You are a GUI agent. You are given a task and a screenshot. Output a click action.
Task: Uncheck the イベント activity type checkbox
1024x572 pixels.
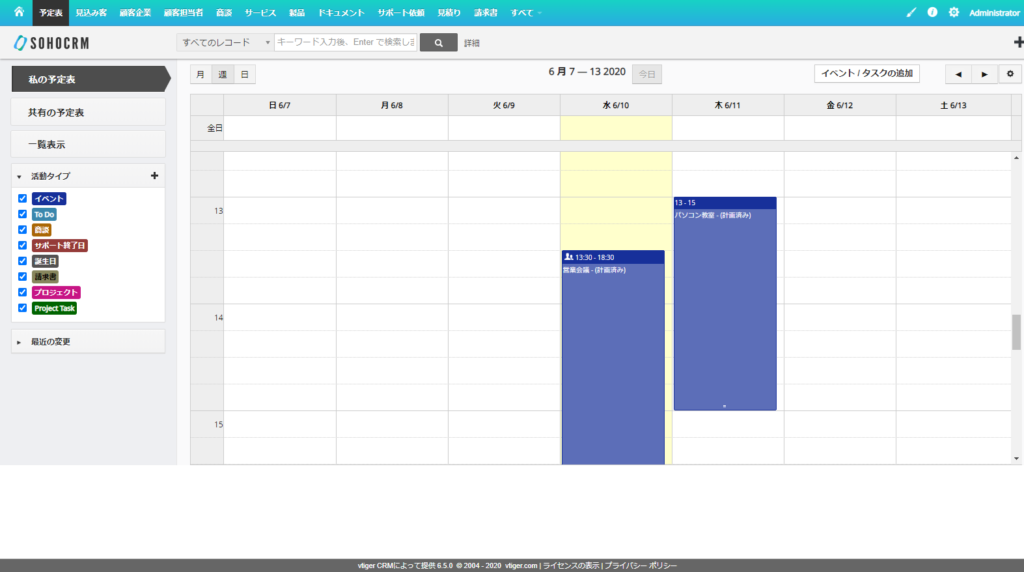(22, 199)
